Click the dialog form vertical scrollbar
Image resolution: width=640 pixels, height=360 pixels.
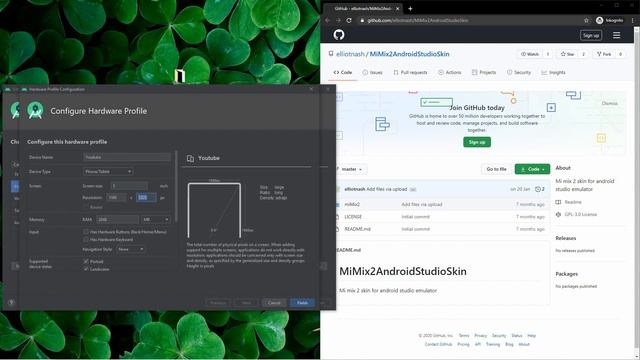tap(176, 186)
